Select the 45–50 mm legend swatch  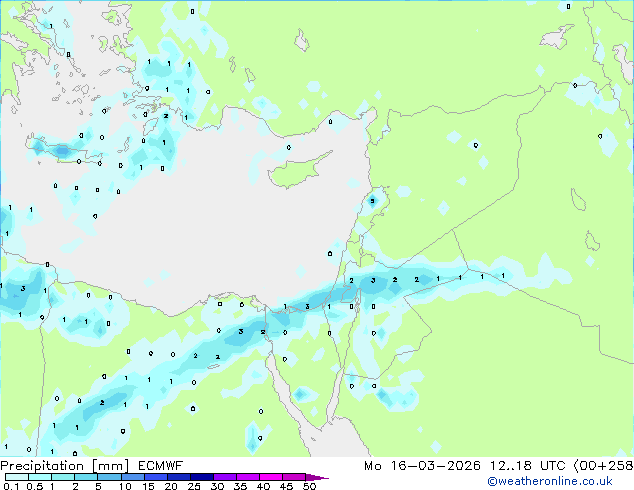(294, 477)
